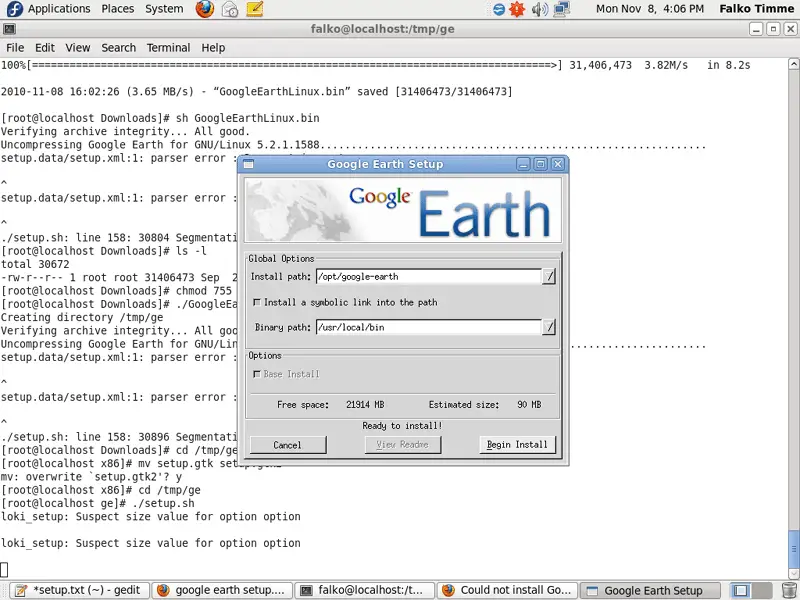Open the Places menu
This screenshot has height=600, width=800.
[x=118, y=9]
